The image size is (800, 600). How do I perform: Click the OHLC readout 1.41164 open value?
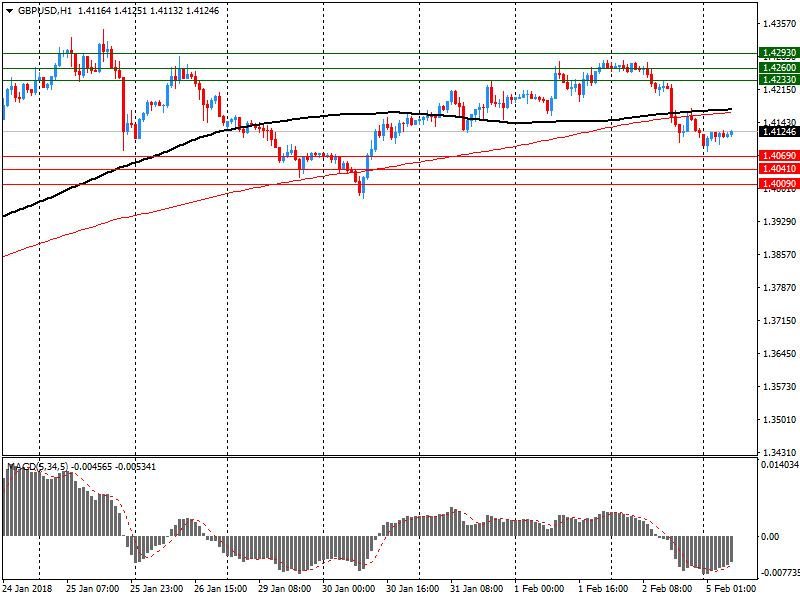point(94,11)
